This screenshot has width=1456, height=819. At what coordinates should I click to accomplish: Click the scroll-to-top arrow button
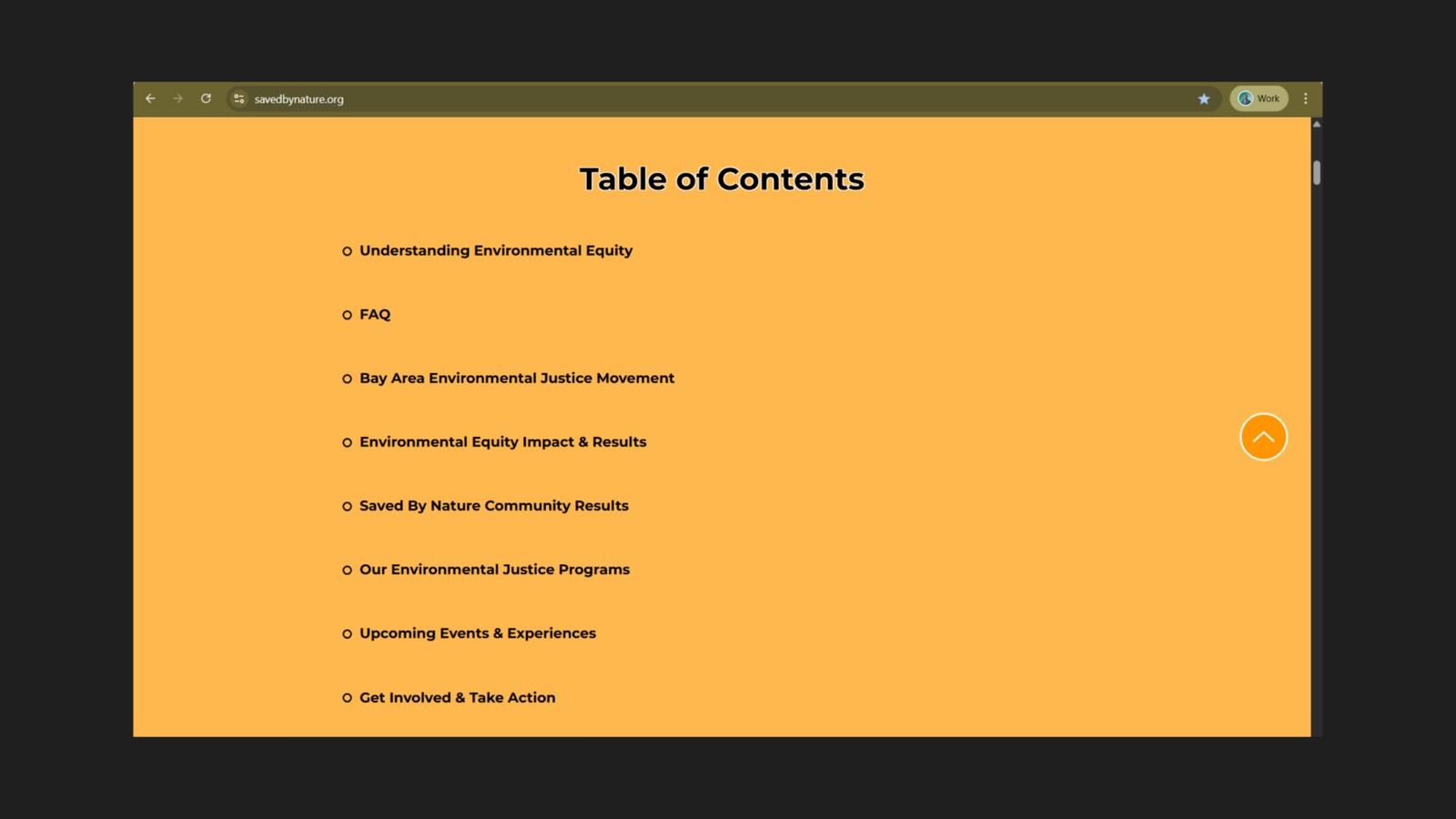coord(1263,437)
